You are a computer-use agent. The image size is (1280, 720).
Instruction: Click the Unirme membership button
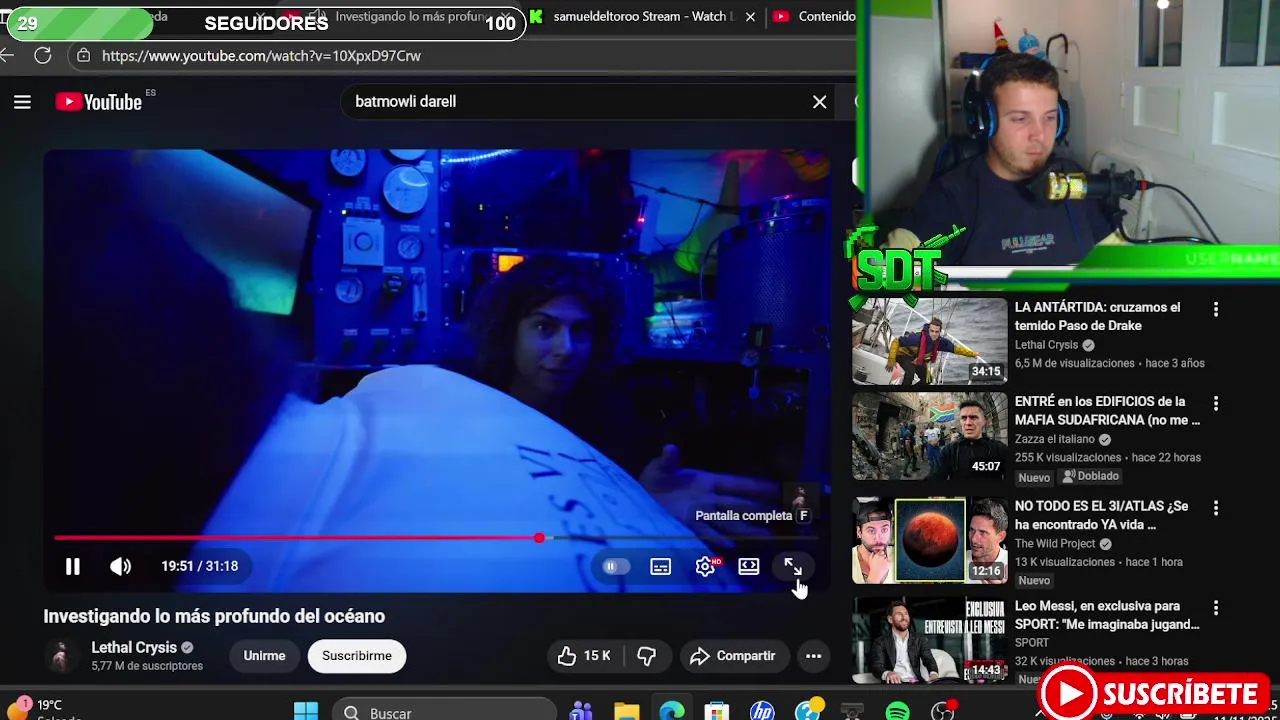point(264,656)
